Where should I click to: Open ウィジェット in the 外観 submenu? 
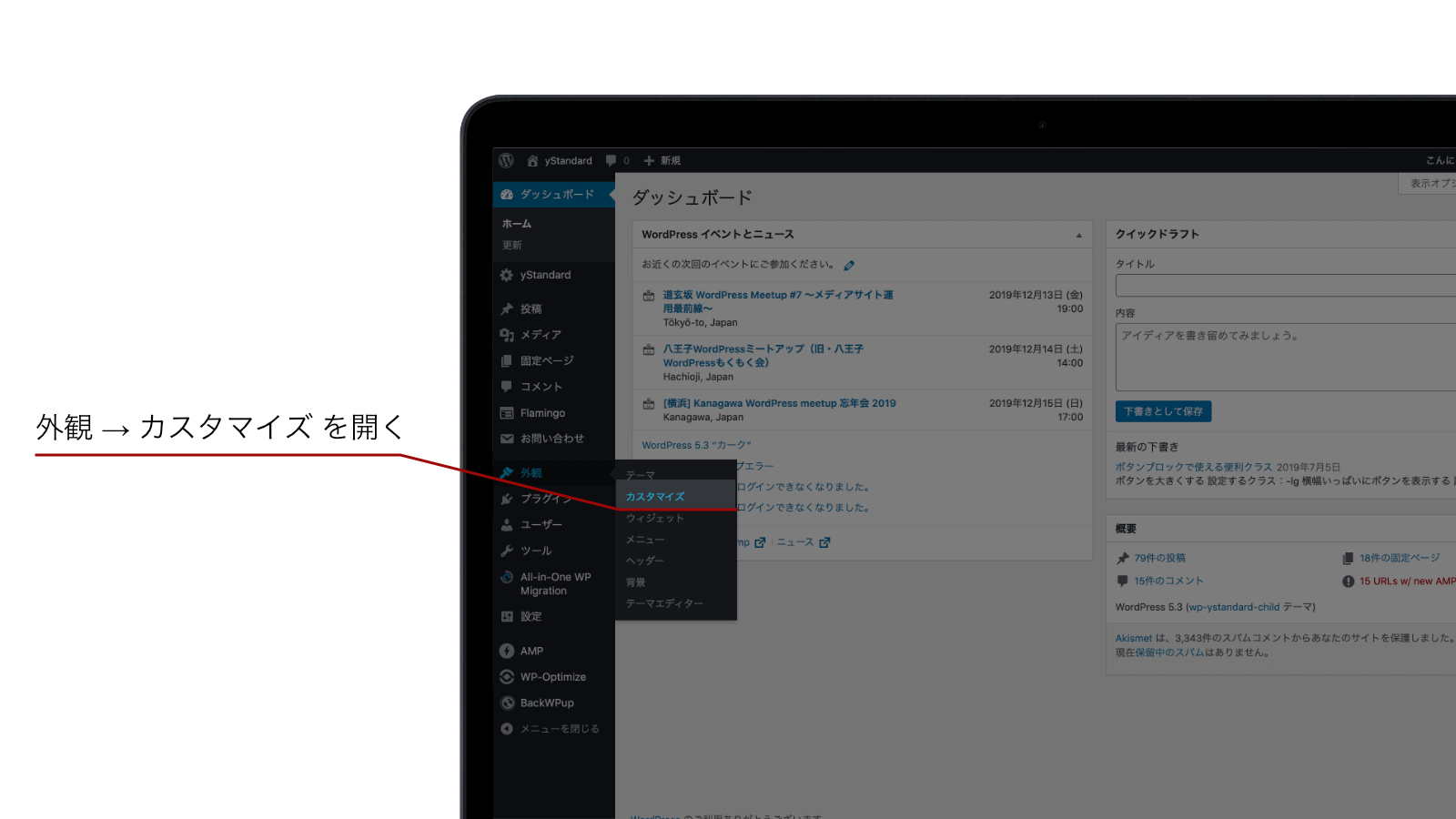coord(655,518)
